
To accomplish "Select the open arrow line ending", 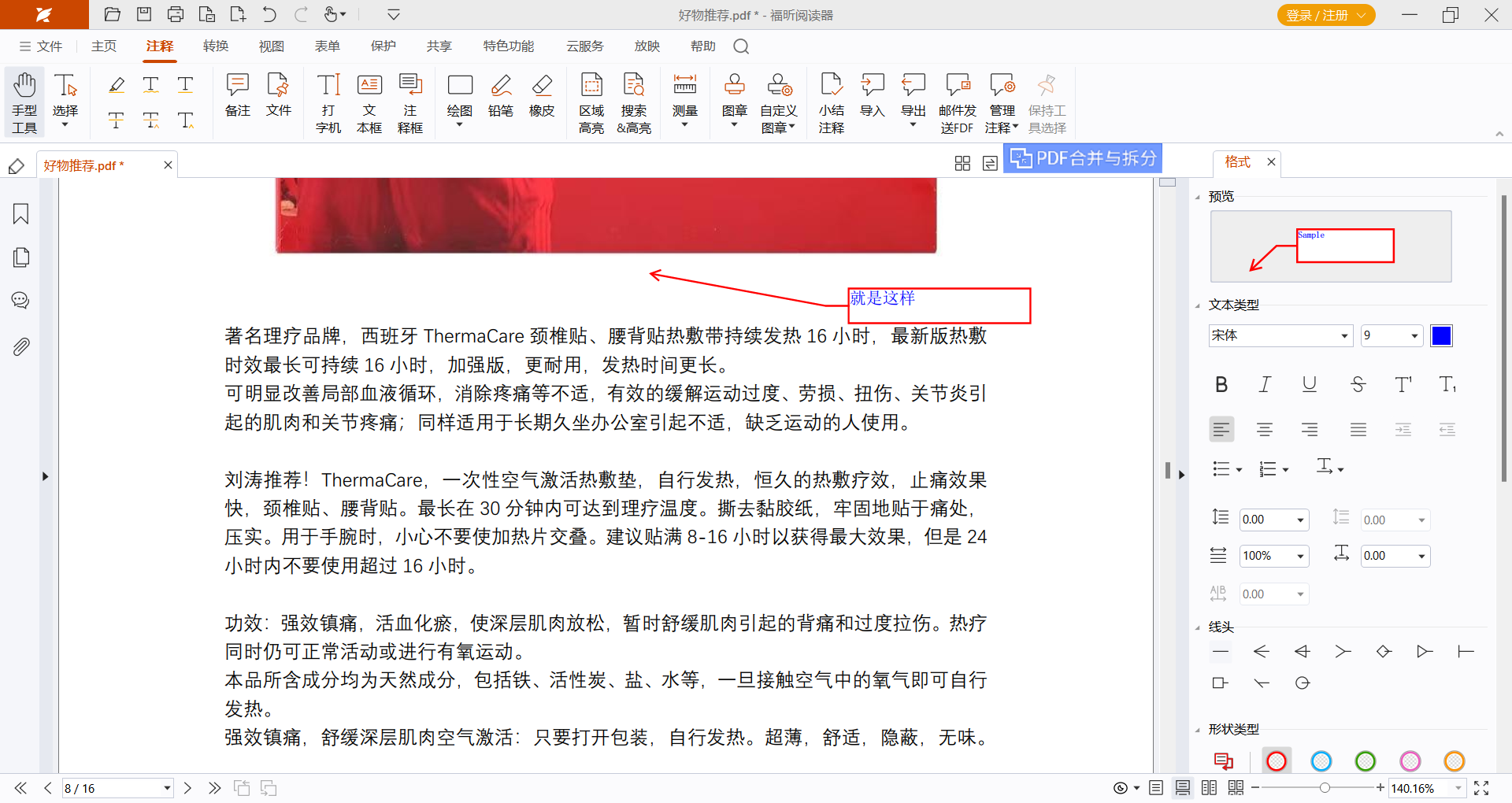I will (x=1262, y=651).
